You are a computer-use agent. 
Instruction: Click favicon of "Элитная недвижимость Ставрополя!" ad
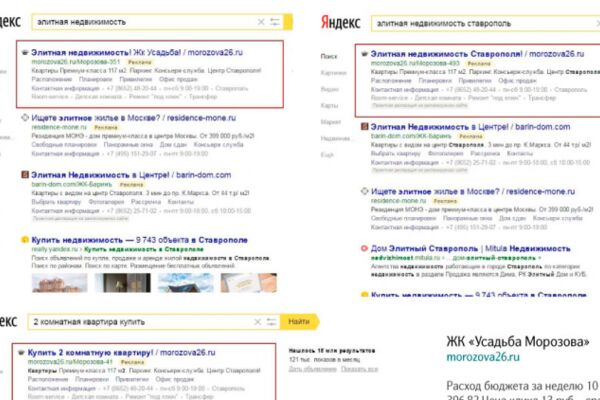point(364,54)
